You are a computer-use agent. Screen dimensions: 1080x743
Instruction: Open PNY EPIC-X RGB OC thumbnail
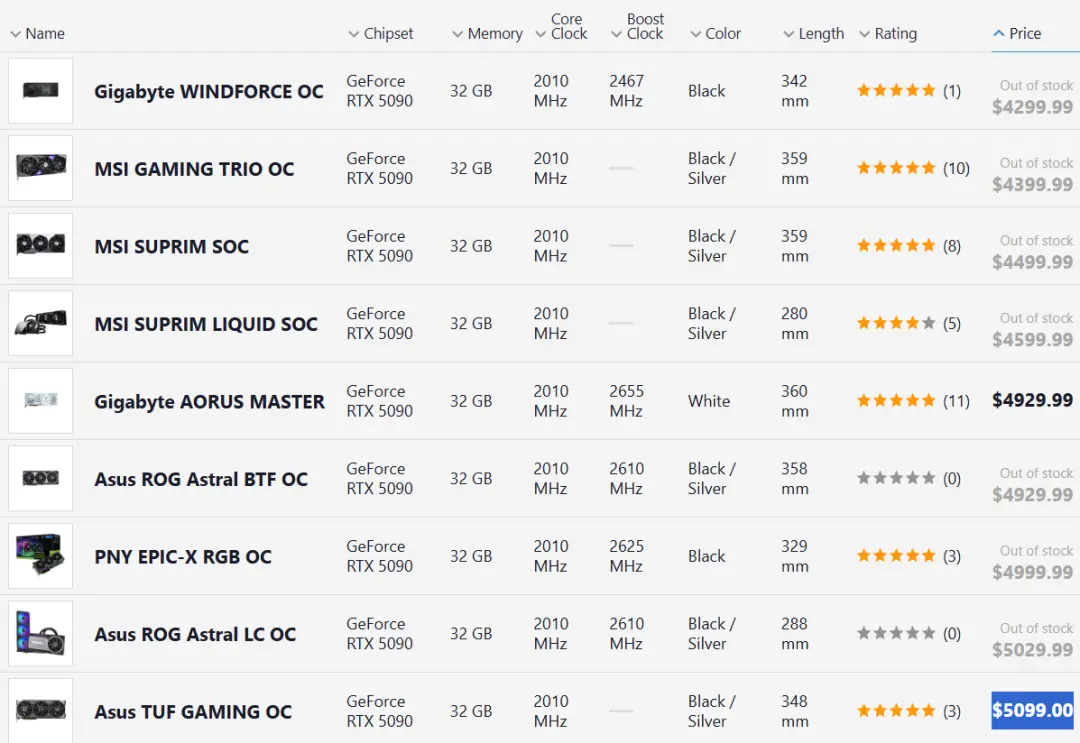41,556
